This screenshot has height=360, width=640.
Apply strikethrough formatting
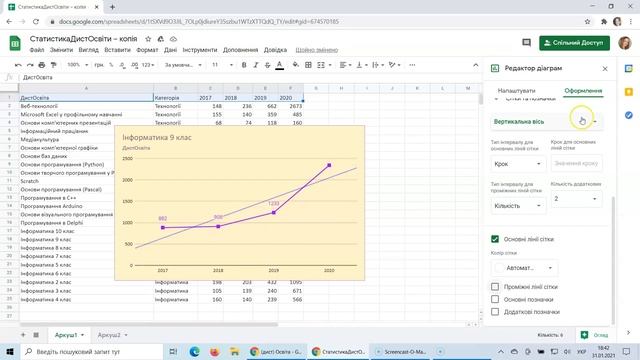click(x=267, y=65)
